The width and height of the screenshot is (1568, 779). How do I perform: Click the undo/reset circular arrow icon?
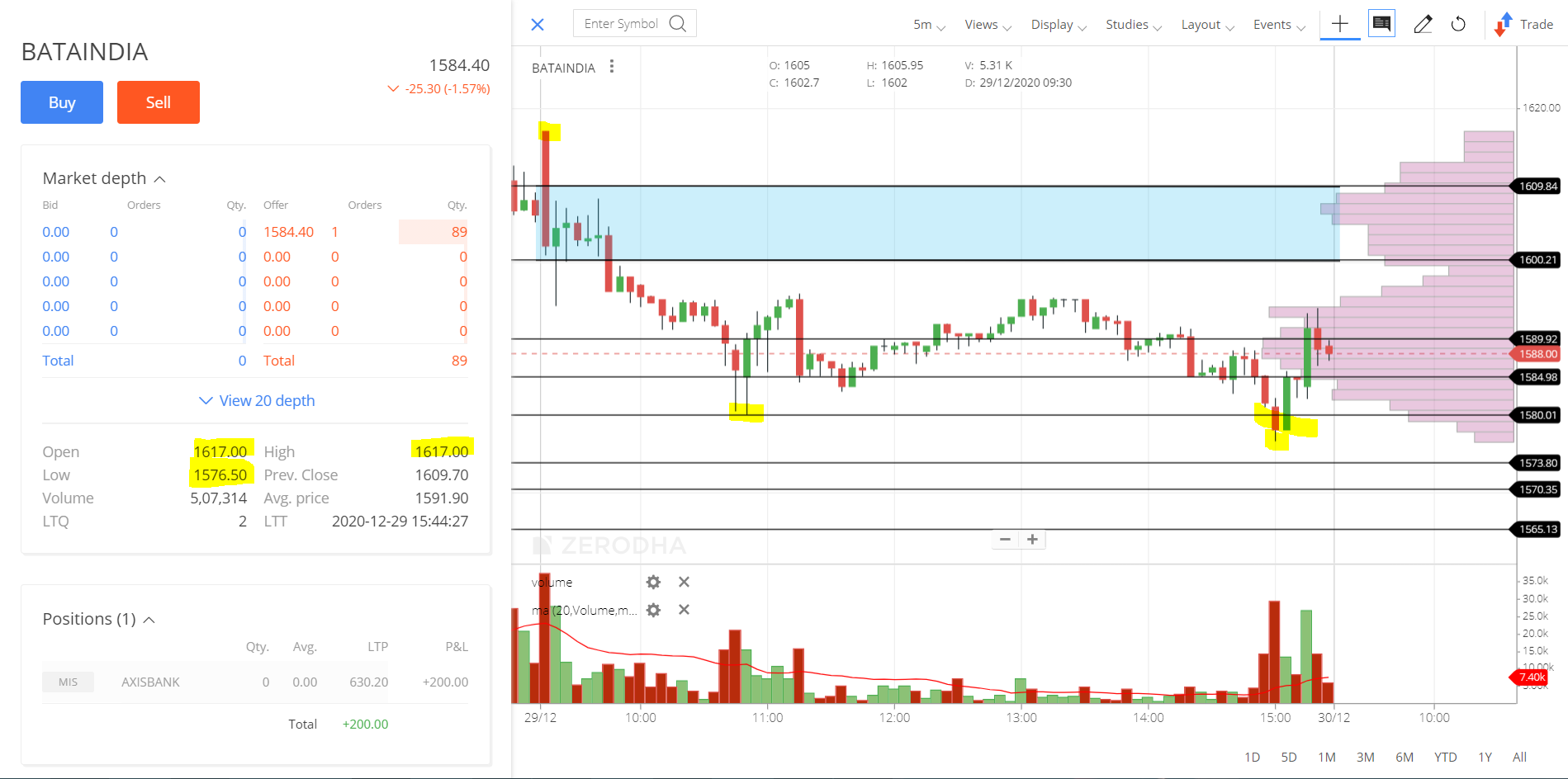pos(1459,24)
